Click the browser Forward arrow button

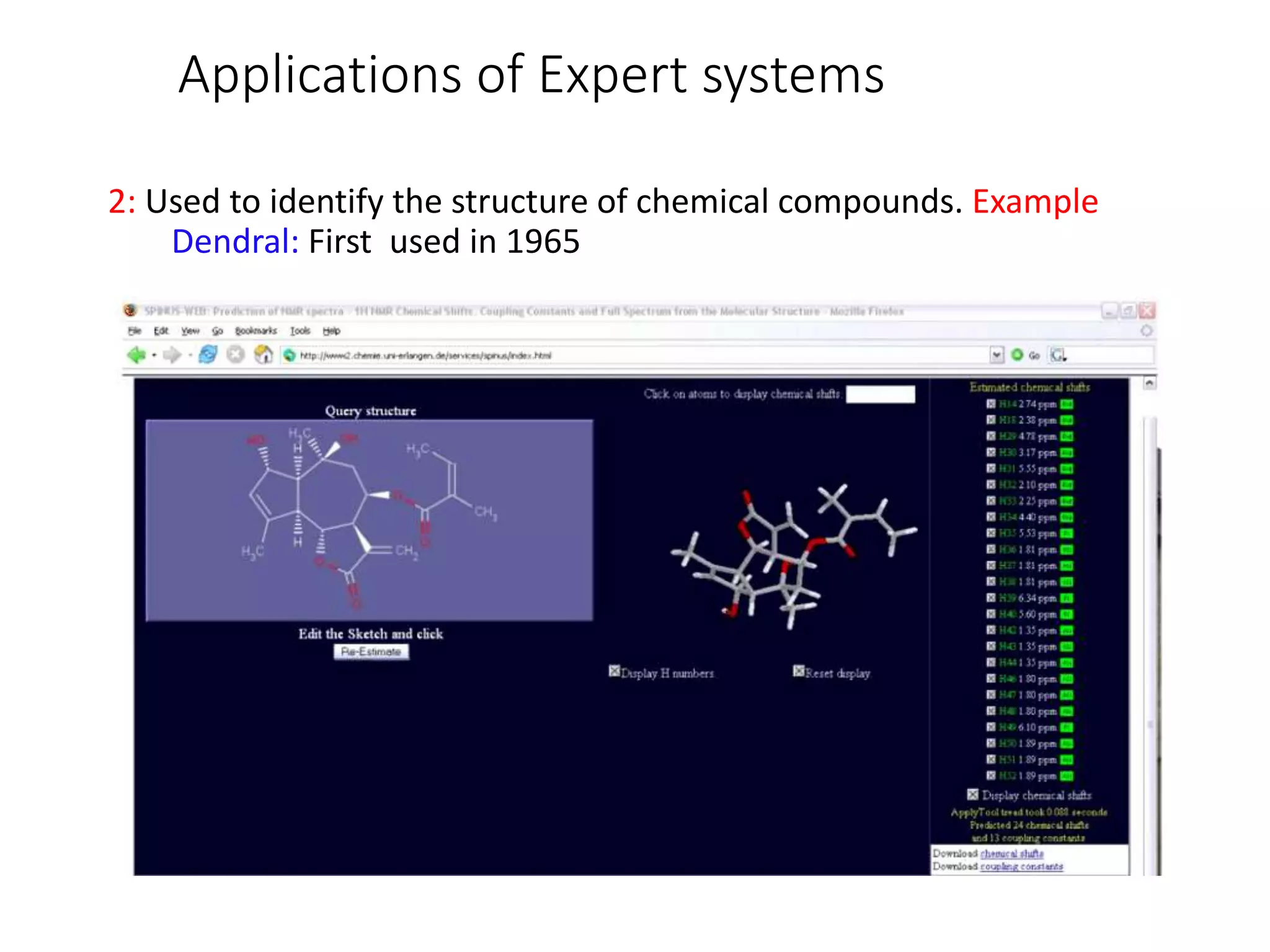pos(172,355)
